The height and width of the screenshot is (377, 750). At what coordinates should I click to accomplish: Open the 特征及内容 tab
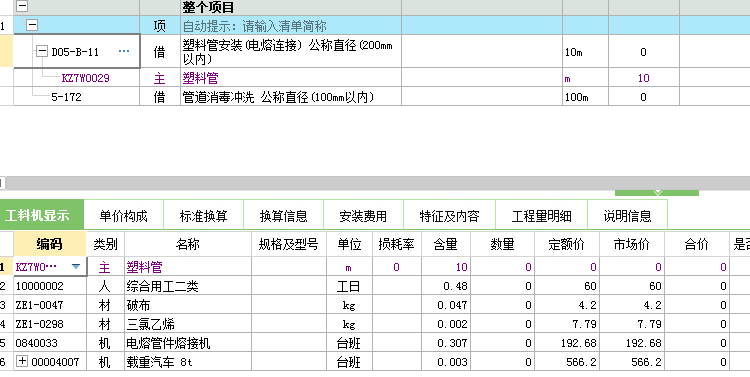(449, 216)
